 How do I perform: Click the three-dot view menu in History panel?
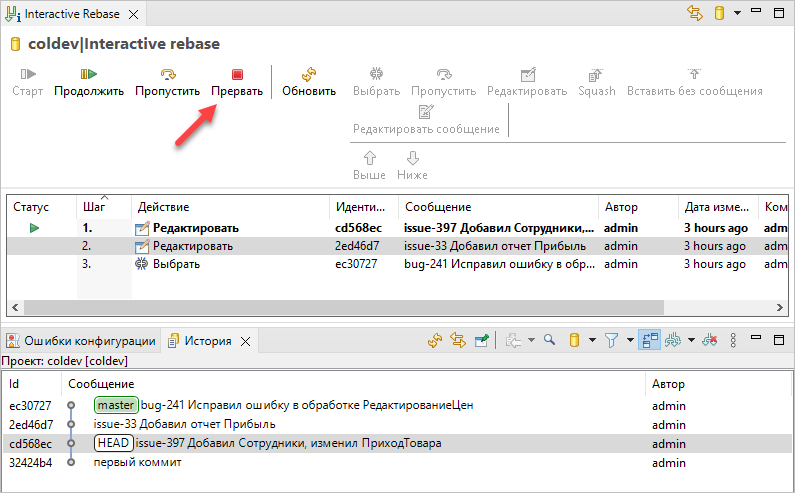734,341
